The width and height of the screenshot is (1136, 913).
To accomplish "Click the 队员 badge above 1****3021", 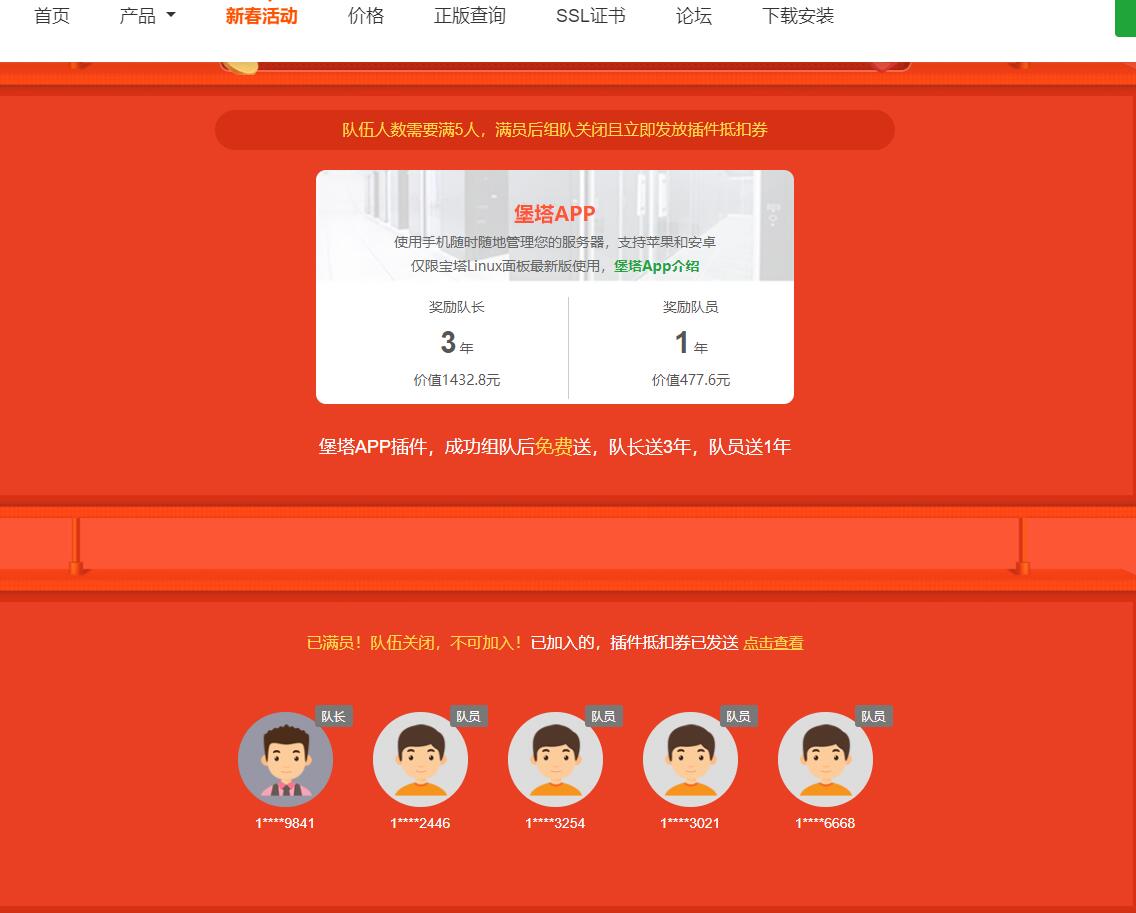I will (x=738, y=716).
